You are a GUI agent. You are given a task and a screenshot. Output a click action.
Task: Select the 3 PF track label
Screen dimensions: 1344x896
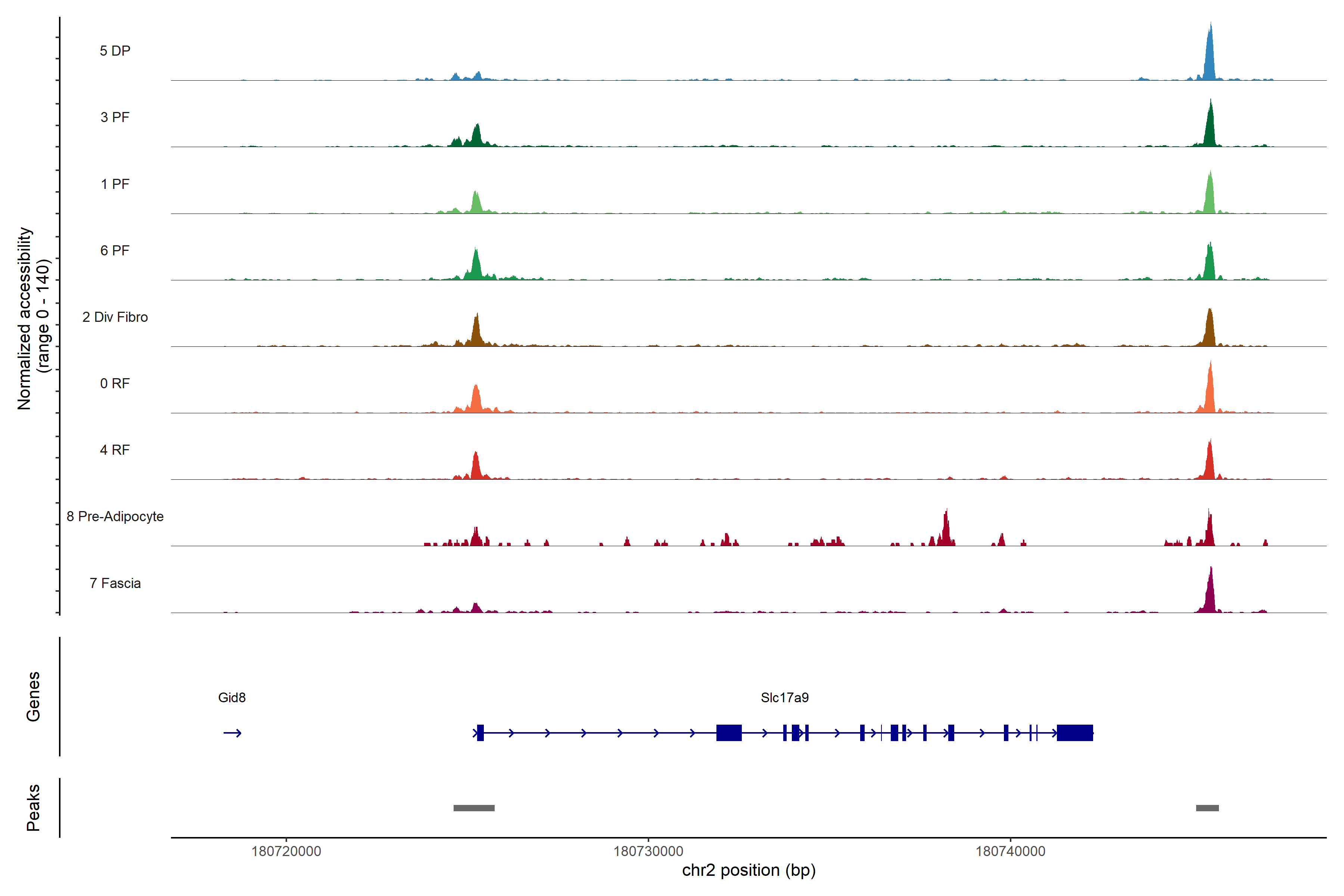(115, 117)
